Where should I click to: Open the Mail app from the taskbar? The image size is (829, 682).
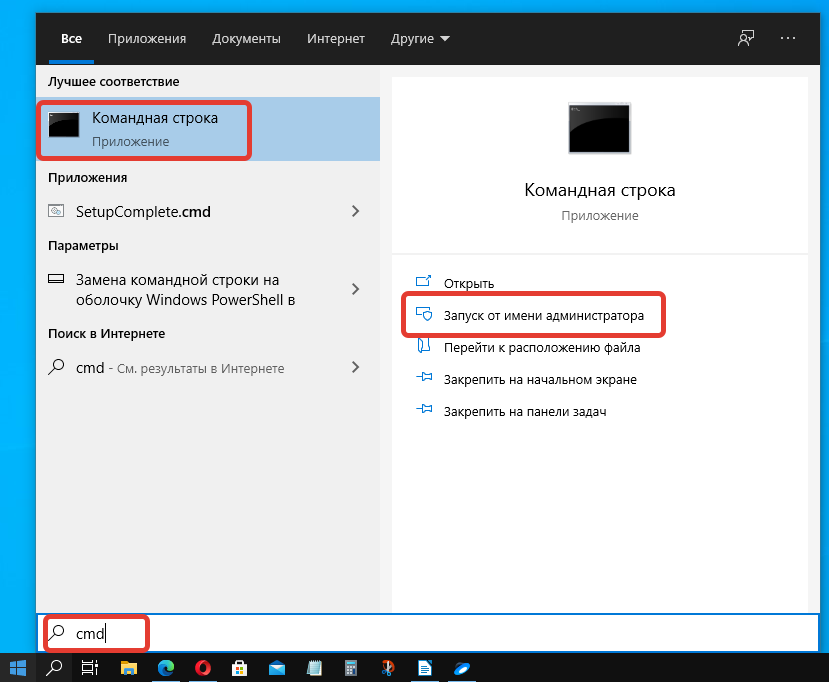[x=277, y=667]
